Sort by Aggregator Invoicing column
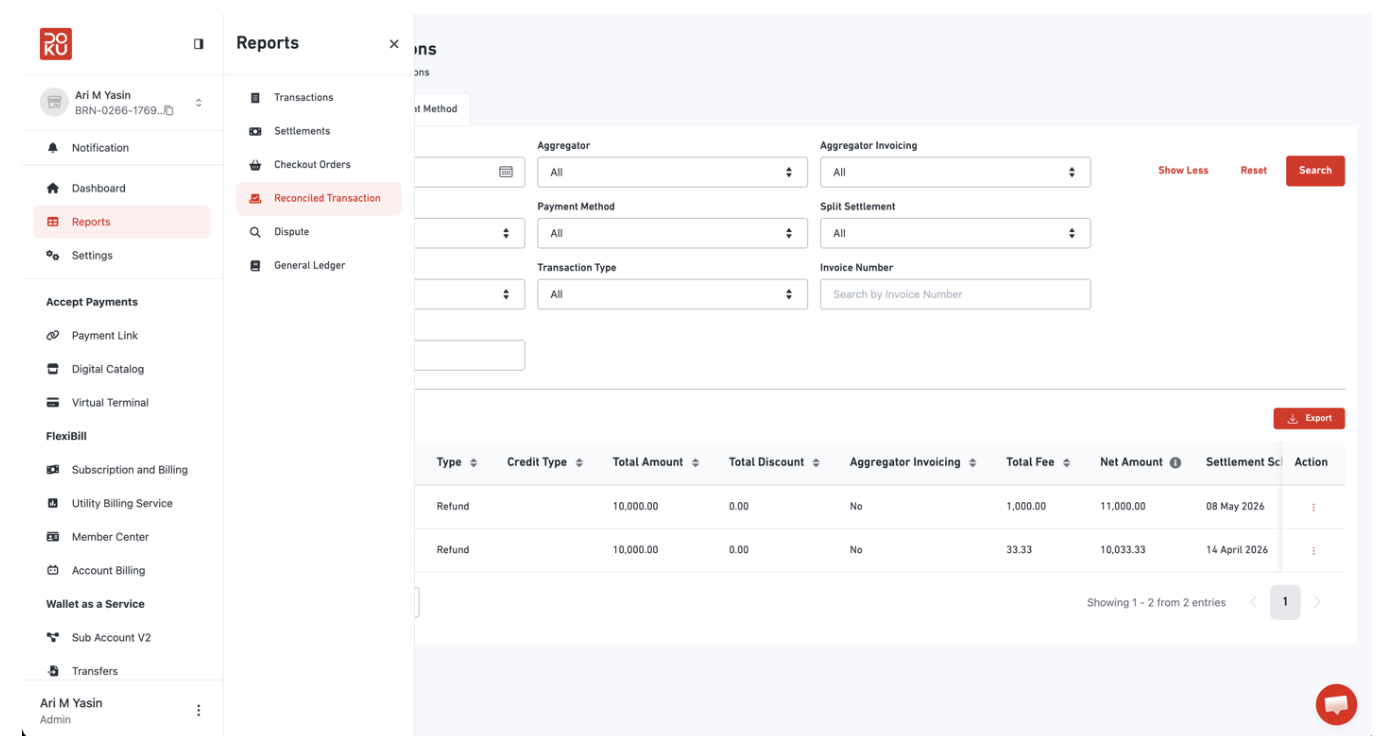Viewport: 1384px width, 748px height. (972, 463)
